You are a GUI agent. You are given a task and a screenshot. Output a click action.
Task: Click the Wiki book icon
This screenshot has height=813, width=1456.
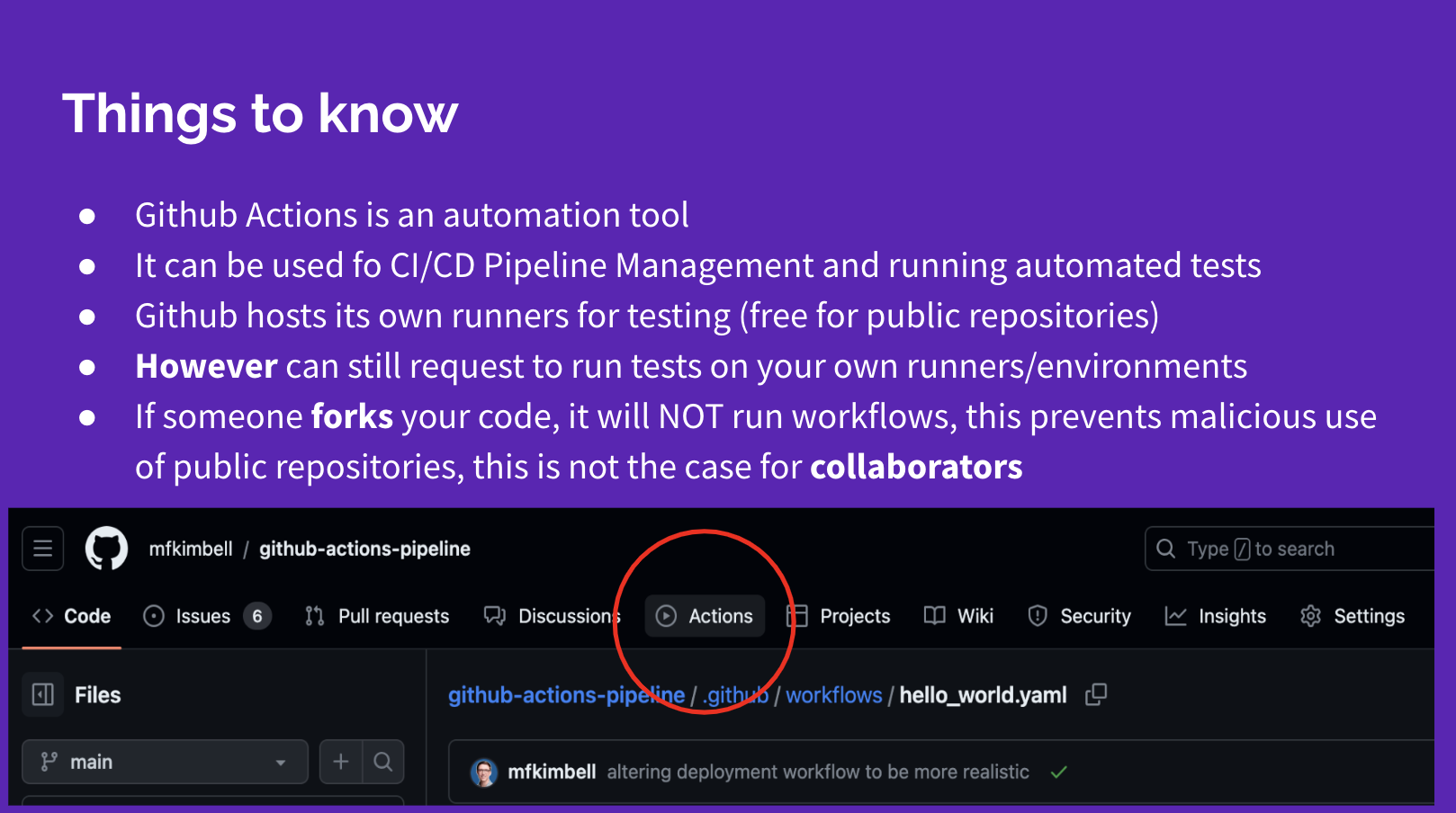[935, 616]
